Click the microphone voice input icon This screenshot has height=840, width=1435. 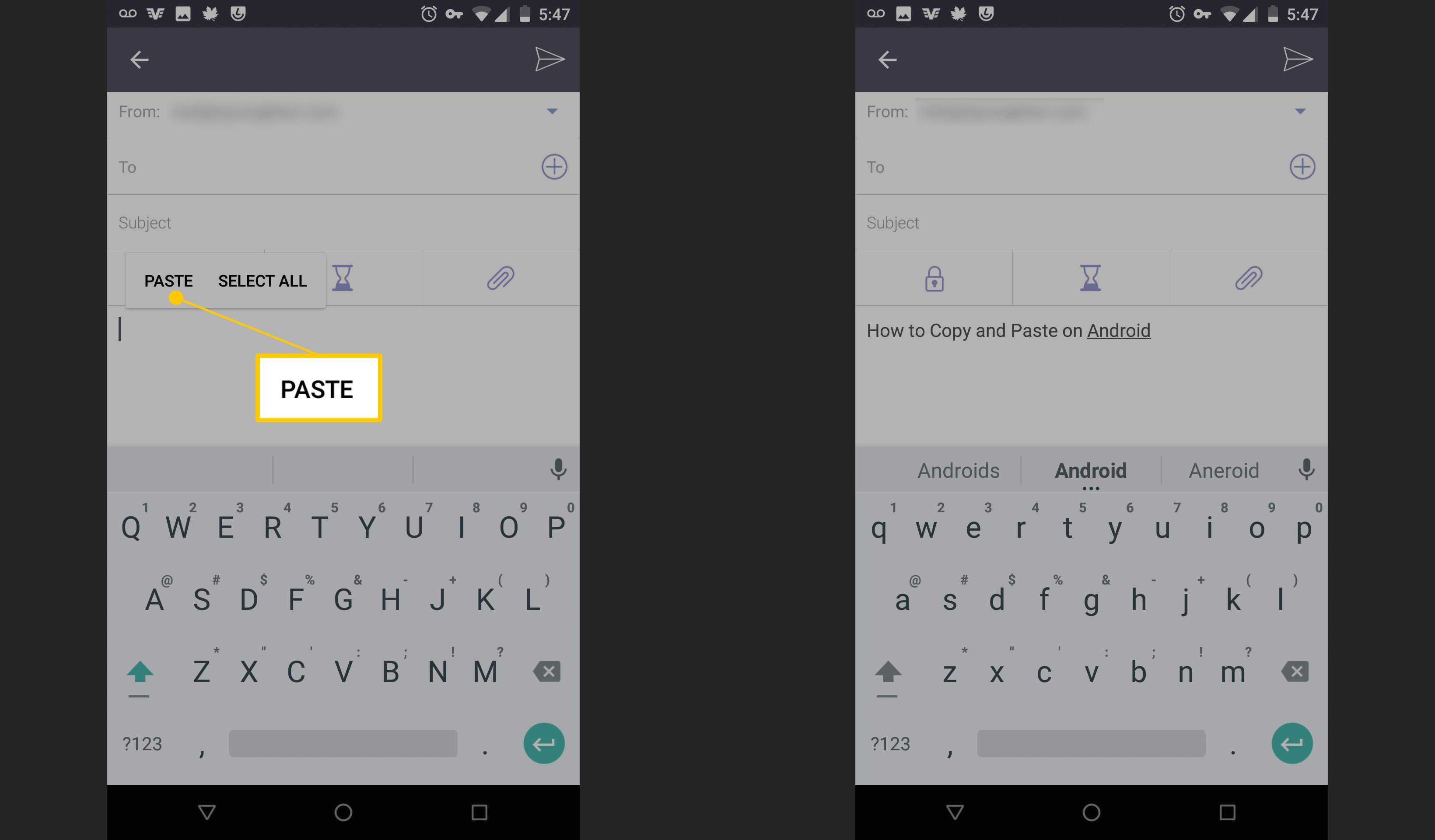pos(558,467)
